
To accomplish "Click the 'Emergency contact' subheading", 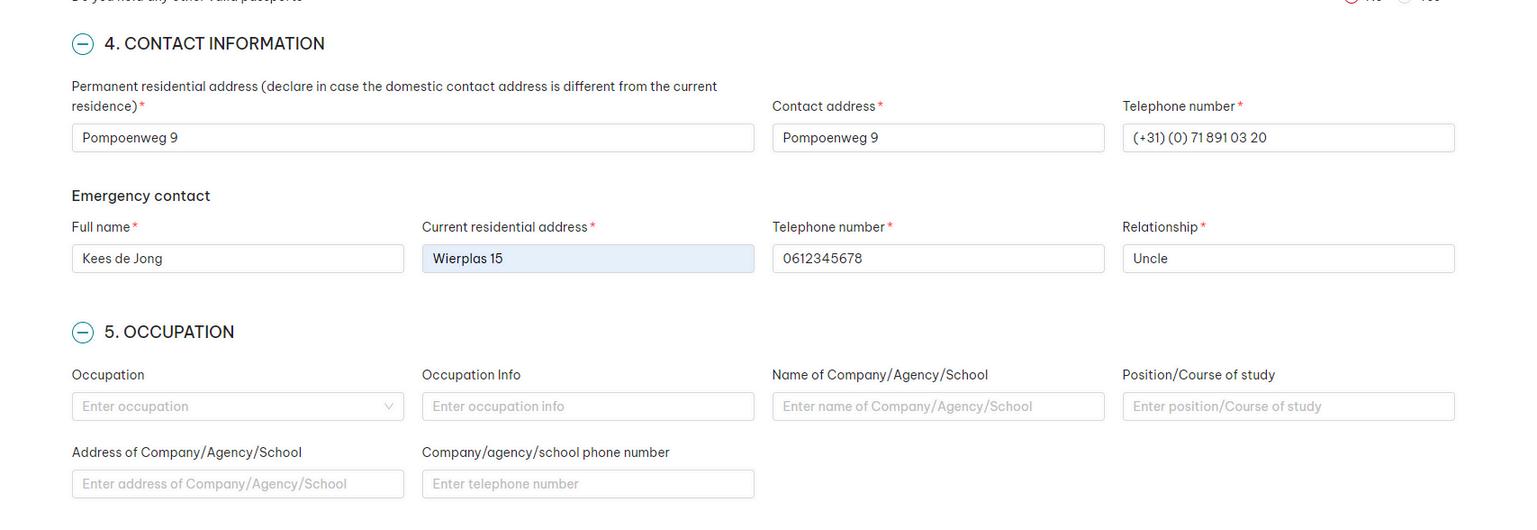I will coord(140,196).
